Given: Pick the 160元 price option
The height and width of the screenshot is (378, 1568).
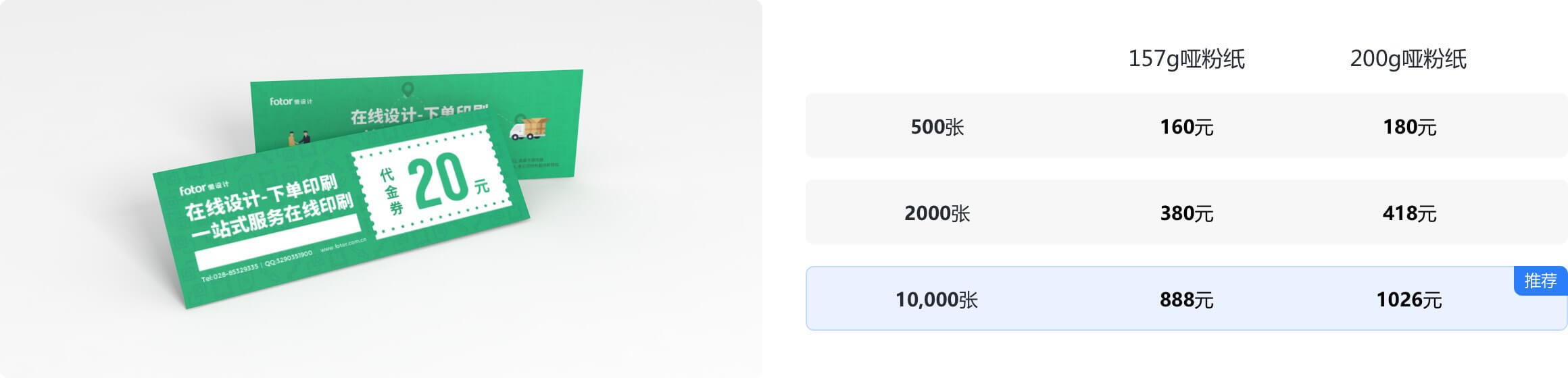Looking at the screenshot, I should pos(1186,127).
